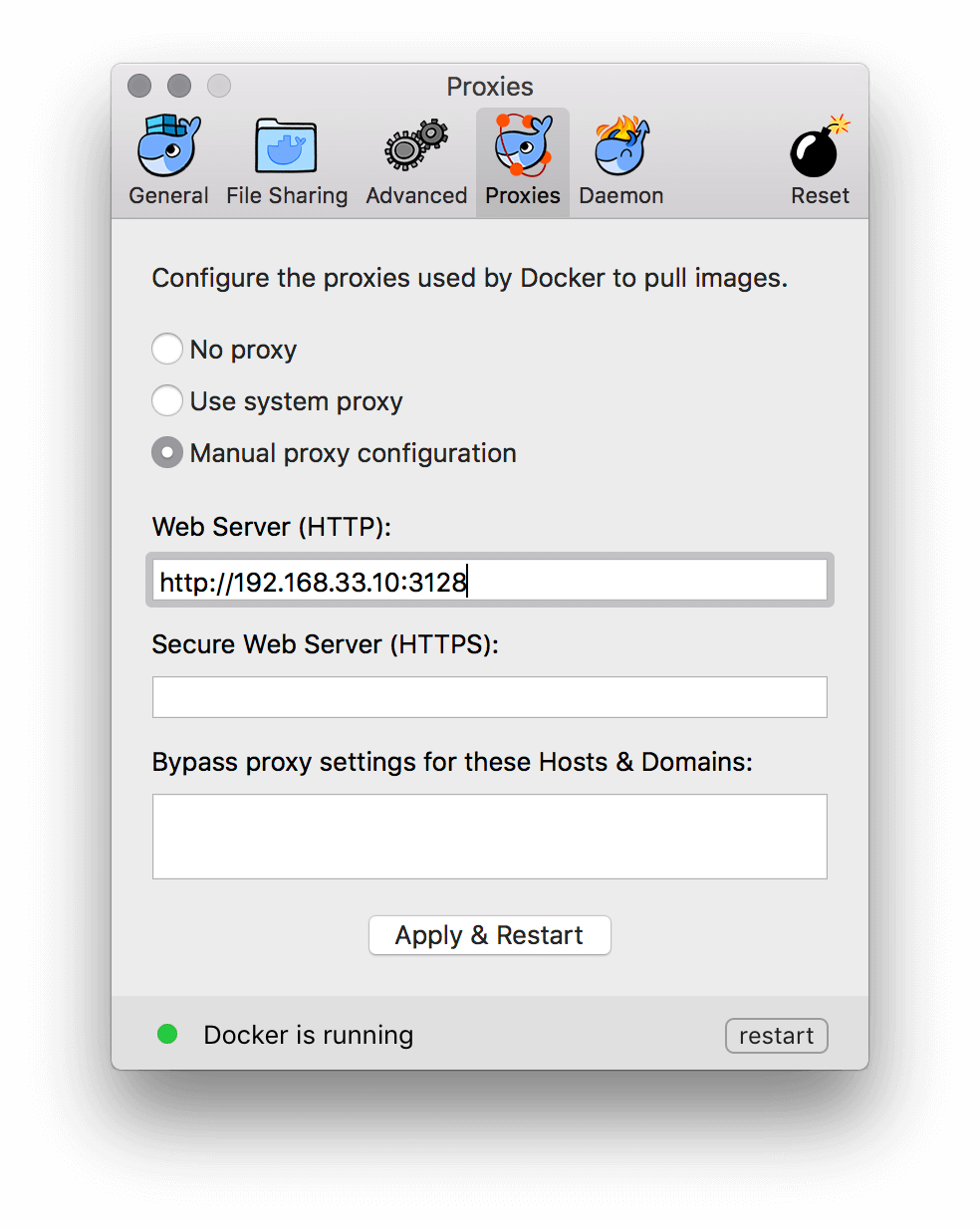This screenshot has height=1229, width=980.
Task: Switch to the Daemon tab label
Action: [x=621, y=195]
